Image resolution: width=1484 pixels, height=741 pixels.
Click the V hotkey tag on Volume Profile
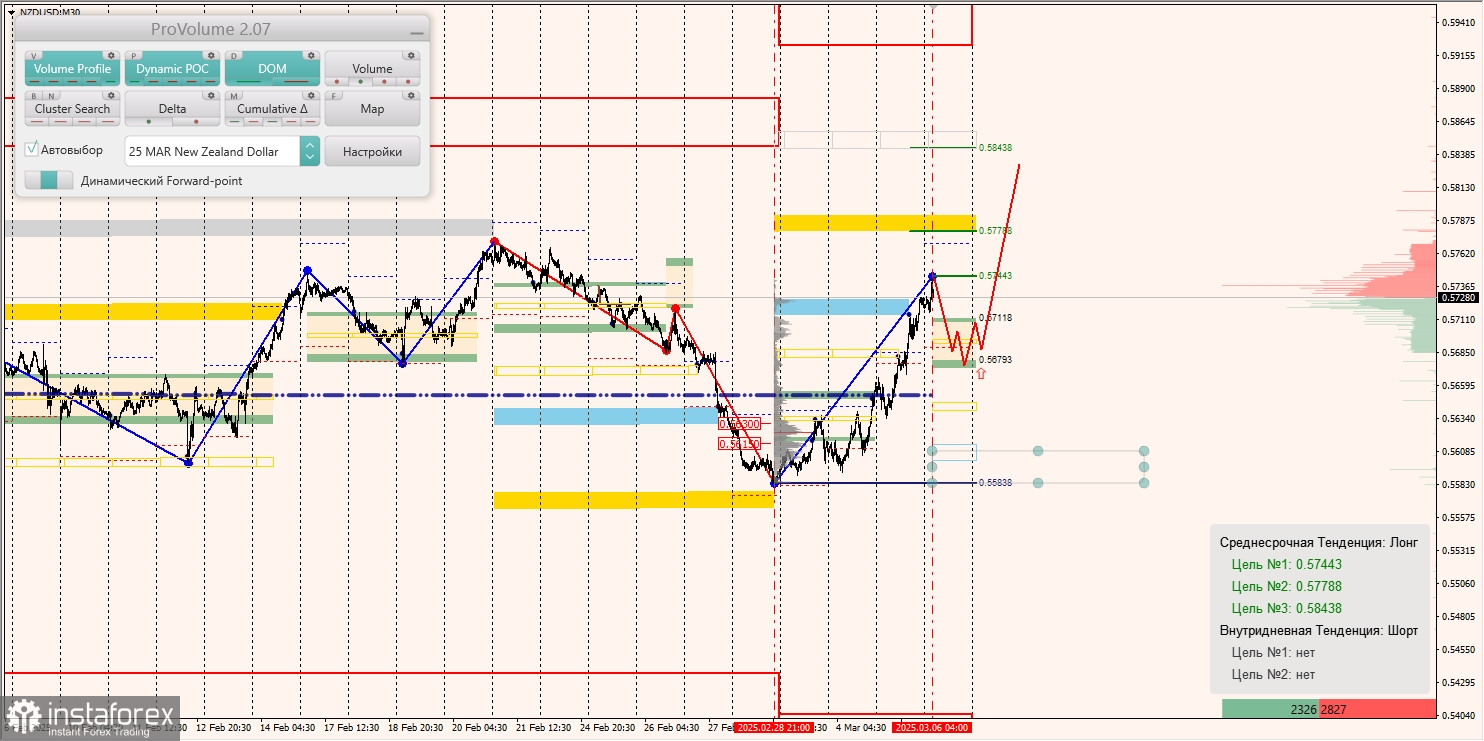(34, 56)
